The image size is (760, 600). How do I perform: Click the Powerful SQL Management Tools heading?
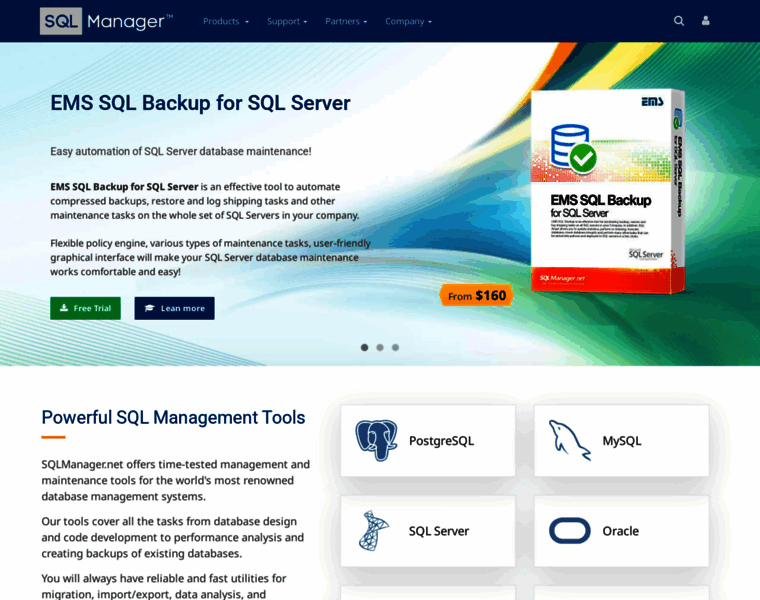173,417
